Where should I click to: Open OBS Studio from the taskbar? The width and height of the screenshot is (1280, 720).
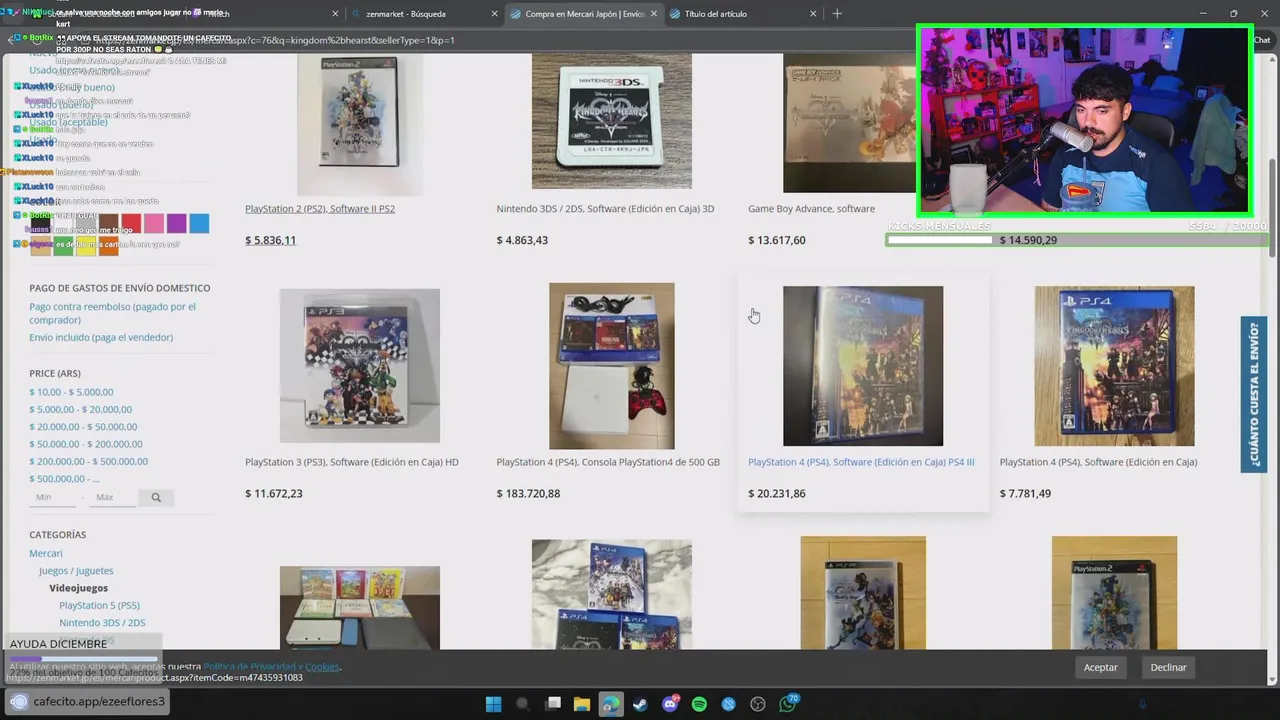click(759, 704)
